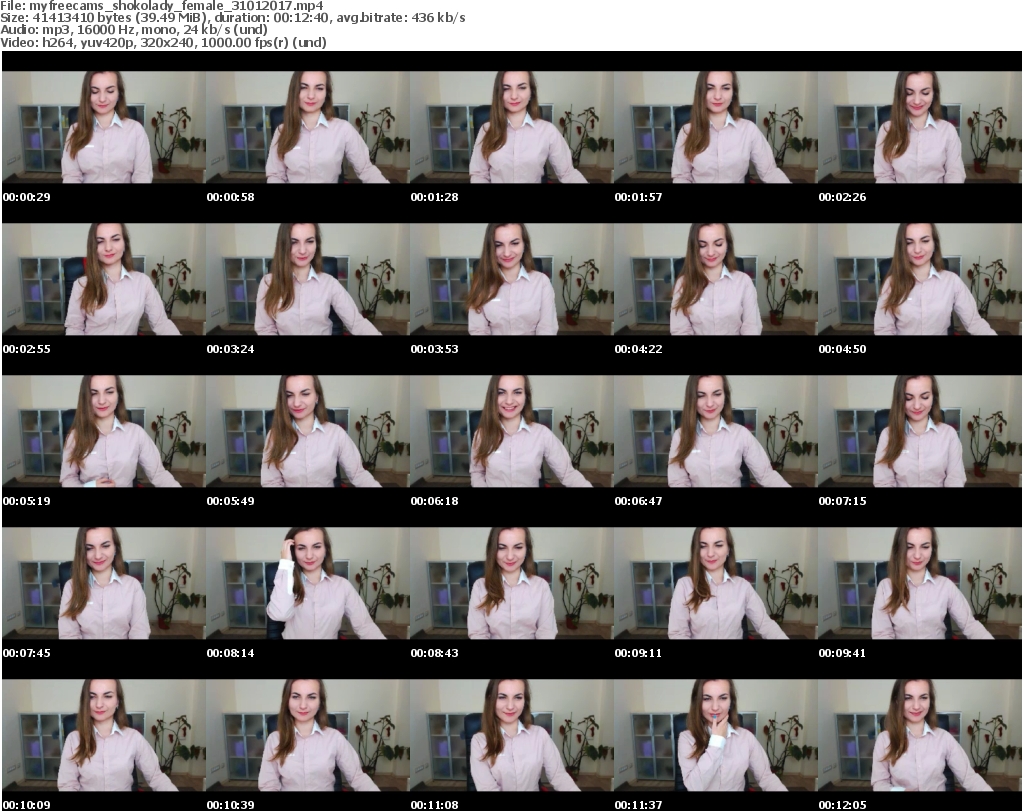
Task: Select the thumbnail frame at 00:12:05
Action: [x=920, y=735]
